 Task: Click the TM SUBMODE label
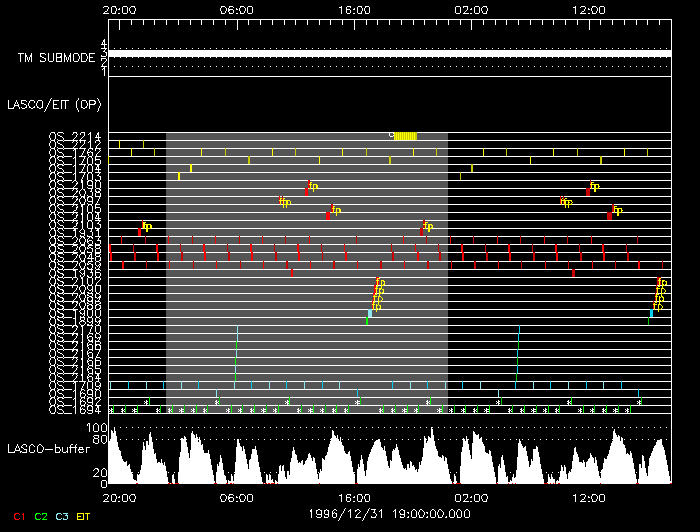tap(56, 58)
